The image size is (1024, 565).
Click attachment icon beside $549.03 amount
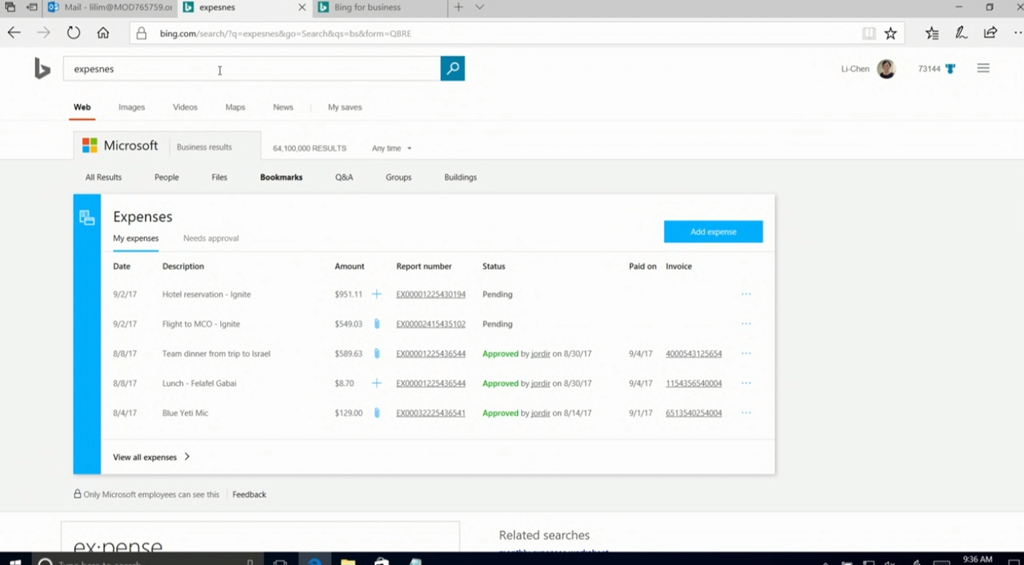377,324
